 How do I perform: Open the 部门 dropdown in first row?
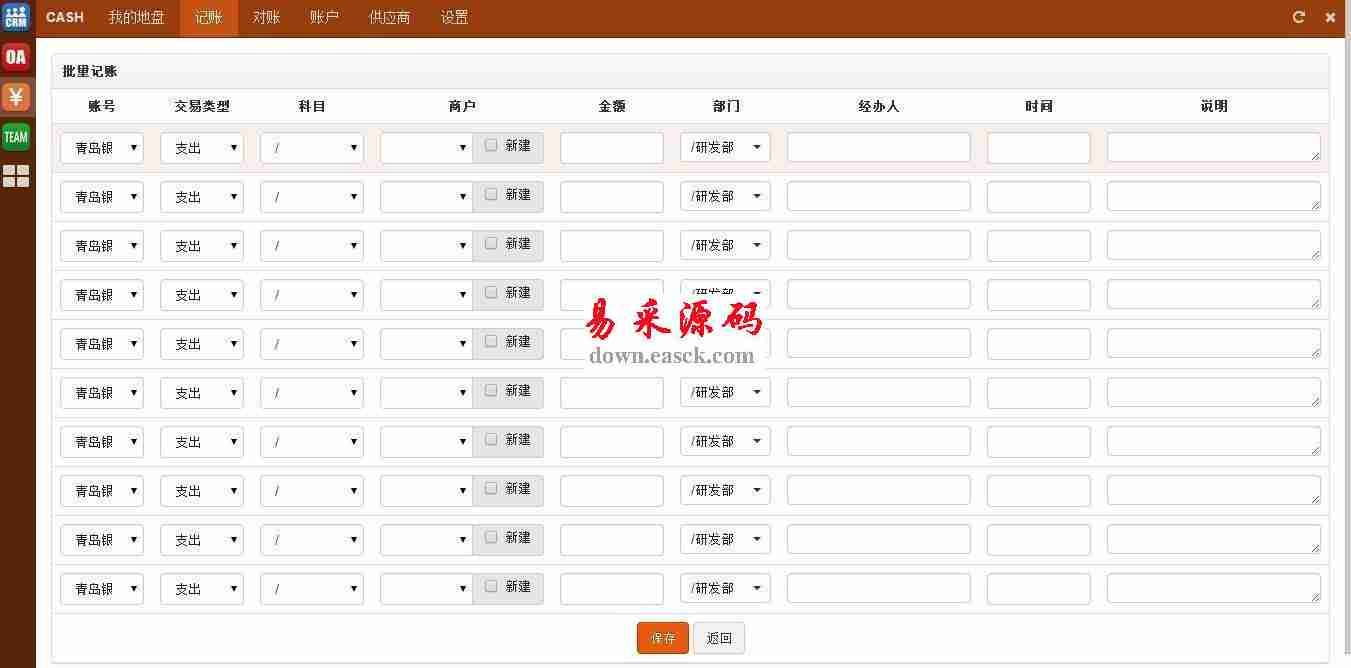point(725,148)
